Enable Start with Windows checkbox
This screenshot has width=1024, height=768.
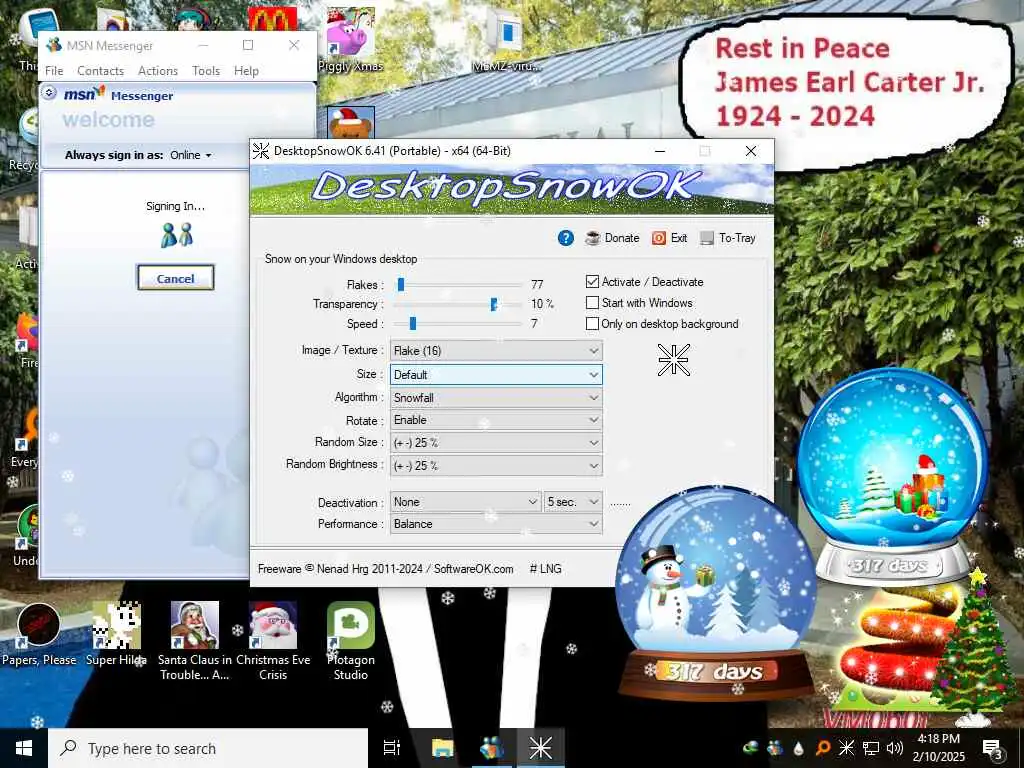[592, 302]
